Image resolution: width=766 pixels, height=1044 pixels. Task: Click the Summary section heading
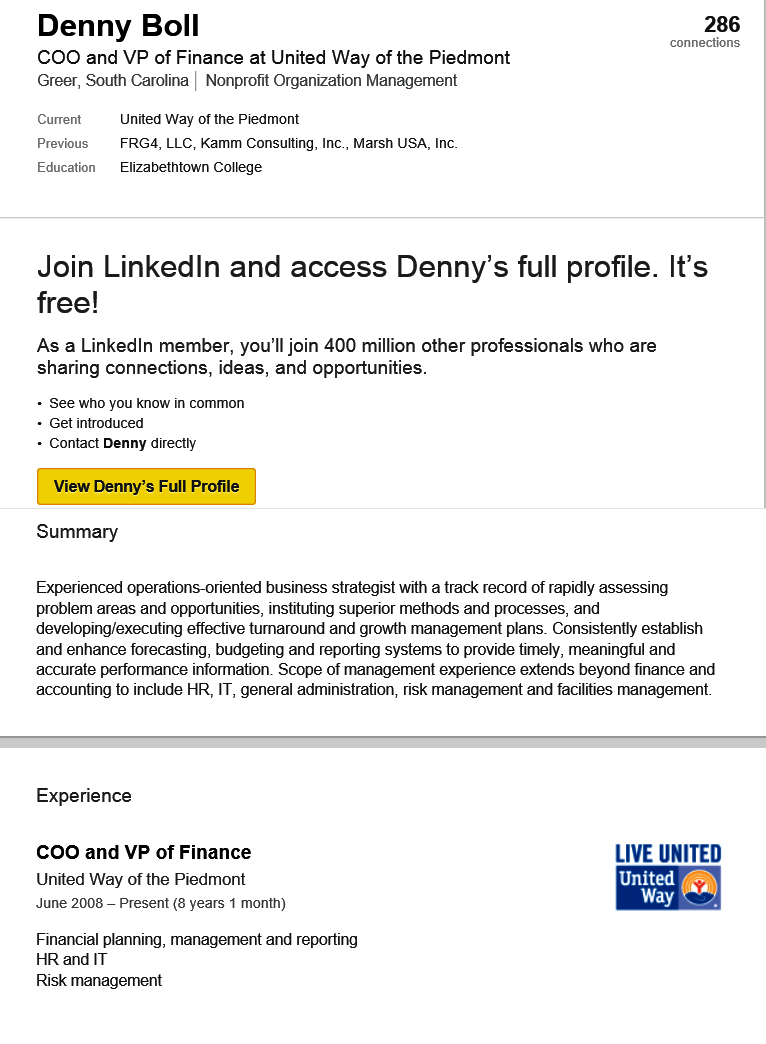click(x=77, y=532)
